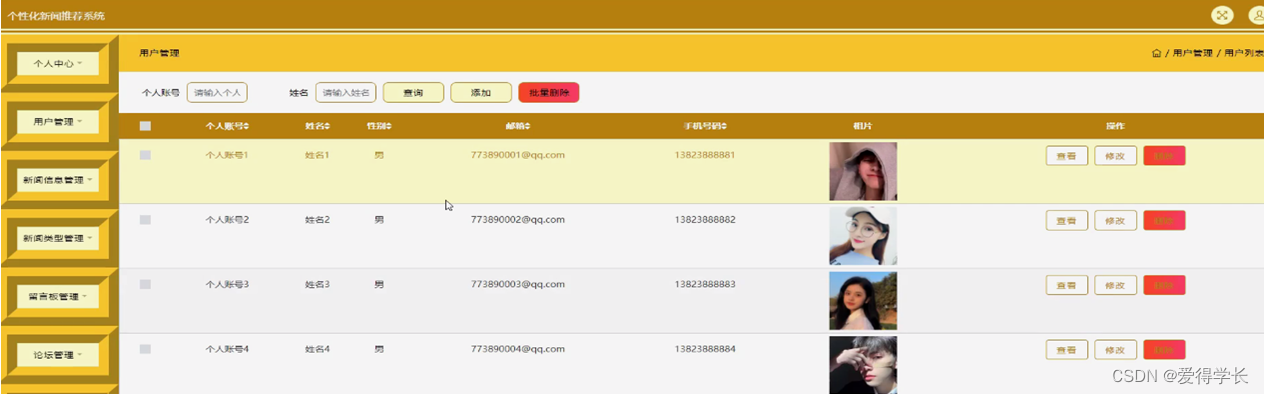Click the 个人账号2 cell text
This screenshot has width=1264, height=394.
coord(227,219)
